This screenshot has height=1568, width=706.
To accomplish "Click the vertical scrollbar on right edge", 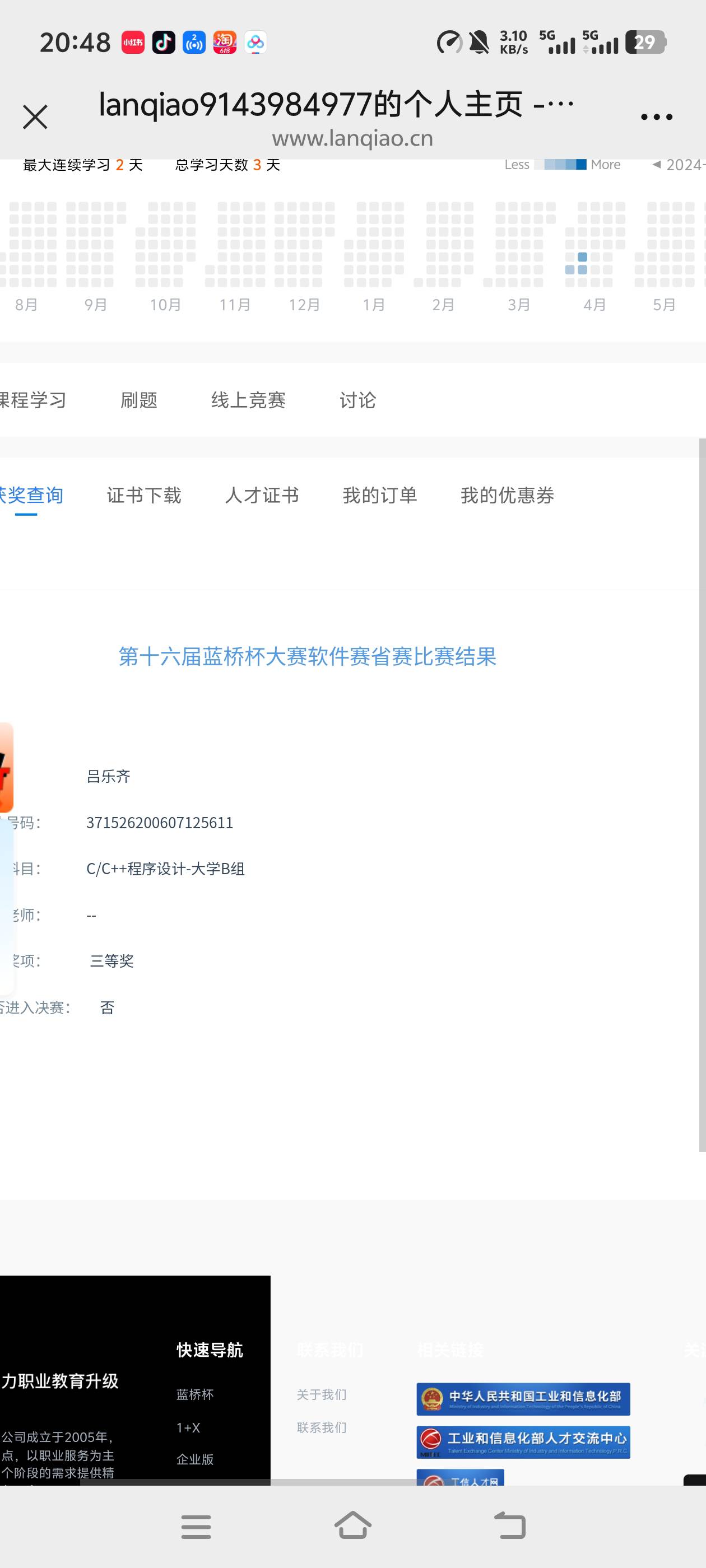I will 702,794.
